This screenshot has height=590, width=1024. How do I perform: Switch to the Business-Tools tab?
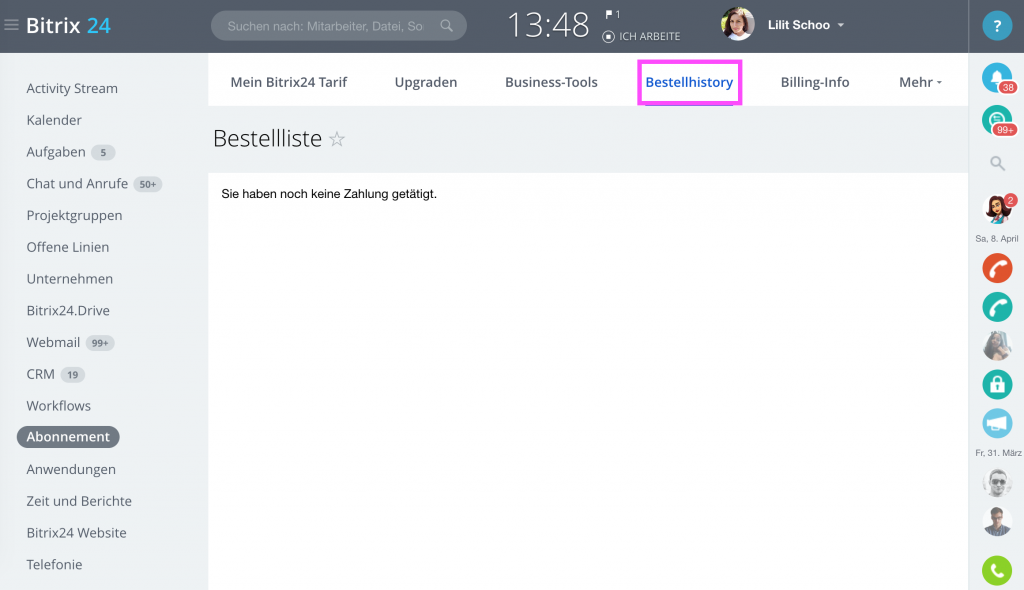(x=551, y=82)
